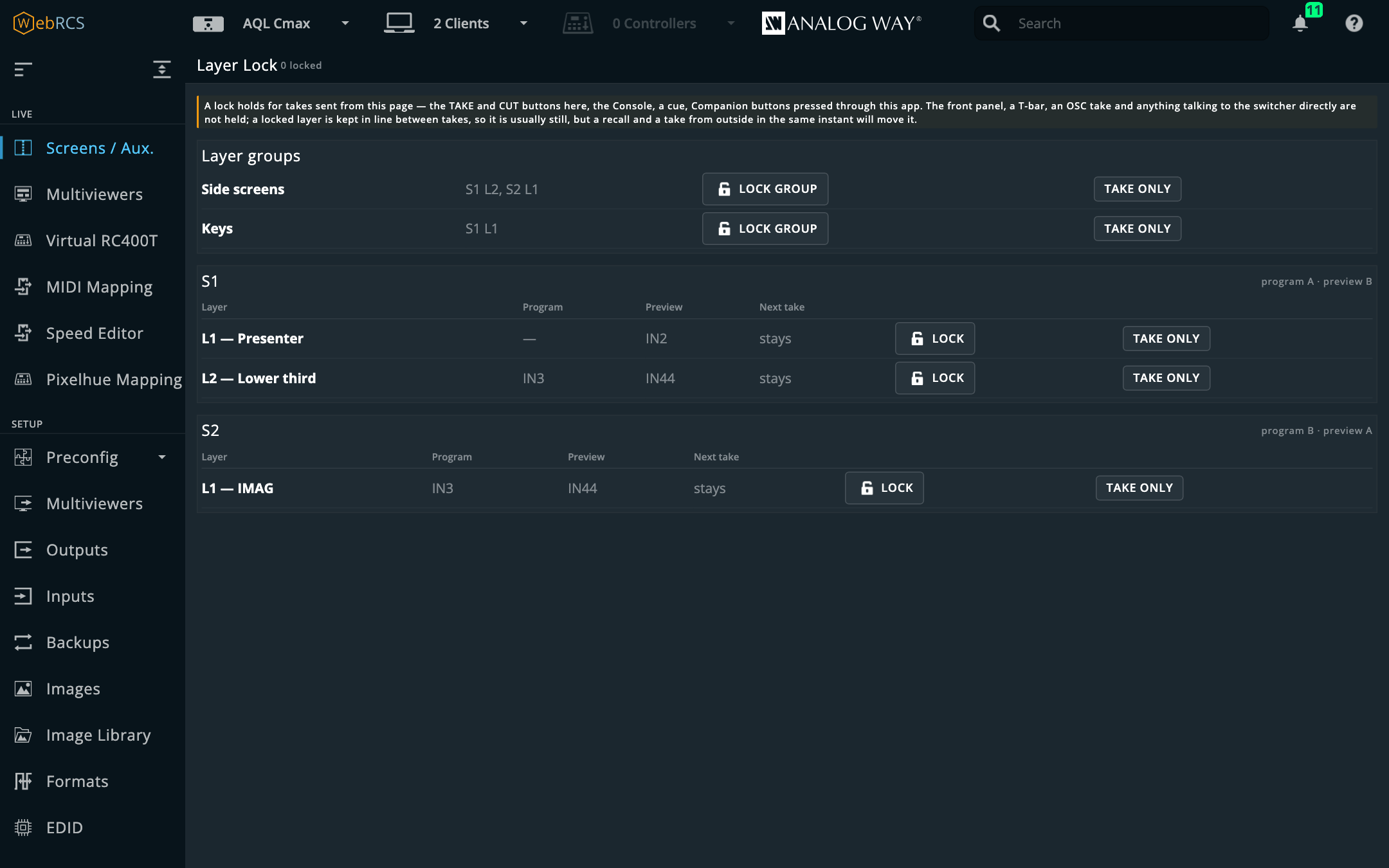Screen dimensions: 1389x868
Task: Take only the L2 Lower third layer
Action: (x=1166, y=378)
